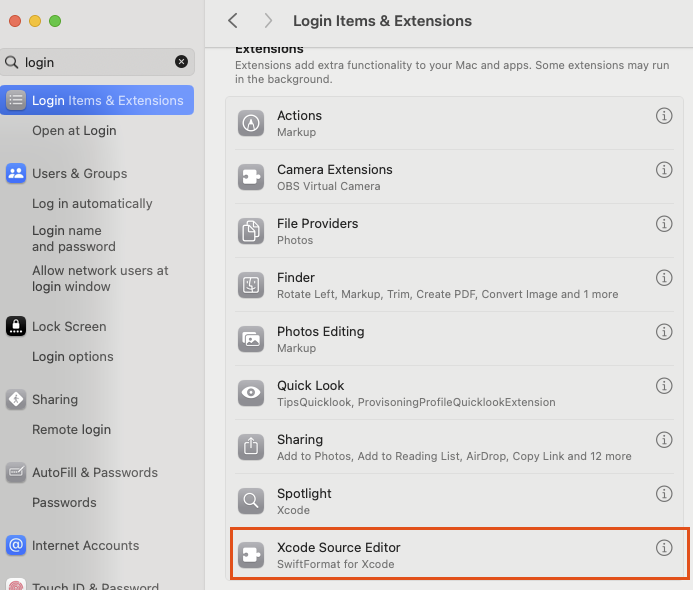Click the Sharing sidebar icon
This screenshot has height=590, width=693.
point(16,400)
